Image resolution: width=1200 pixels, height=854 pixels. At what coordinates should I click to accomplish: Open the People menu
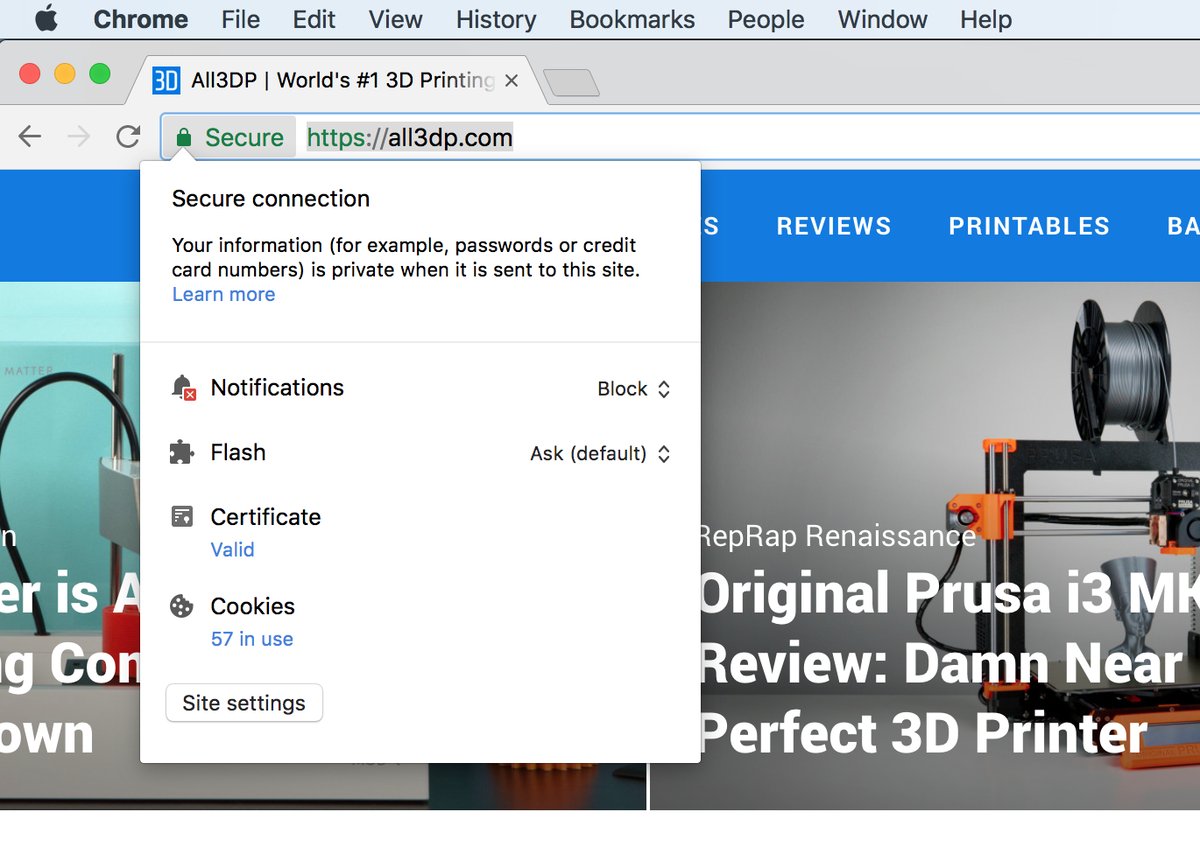pyautogui.click(x=766, y=19)
